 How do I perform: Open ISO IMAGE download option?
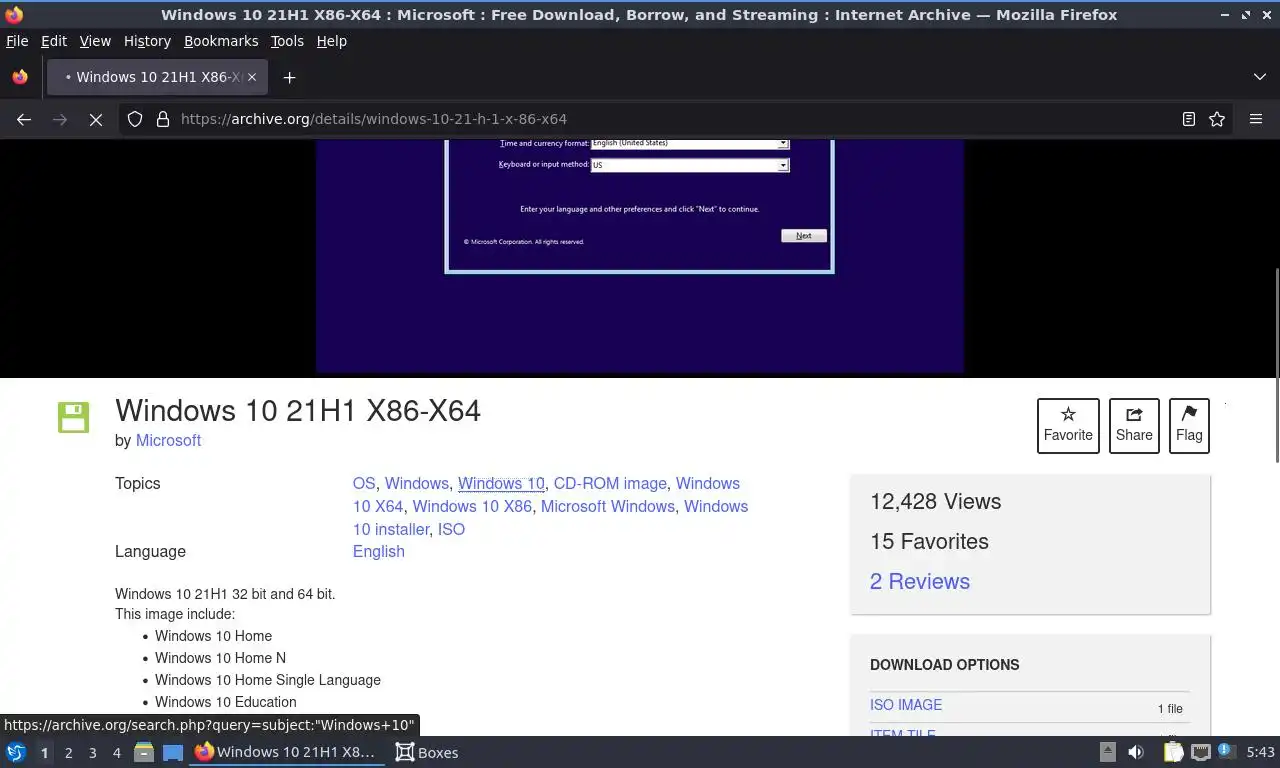click(906, 705)
